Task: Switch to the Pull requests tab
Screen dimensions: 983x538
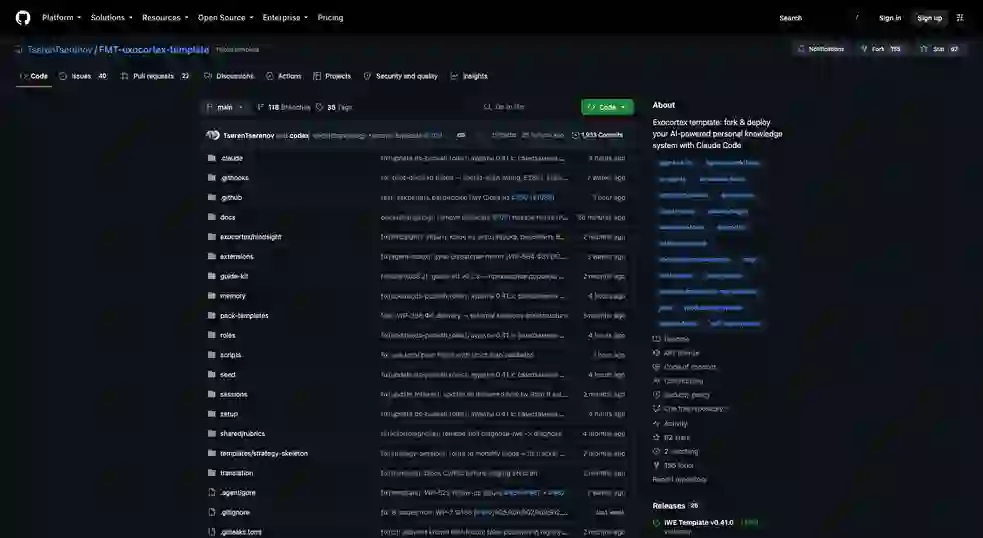Action: pyautogui.click(x=155, y=76)
